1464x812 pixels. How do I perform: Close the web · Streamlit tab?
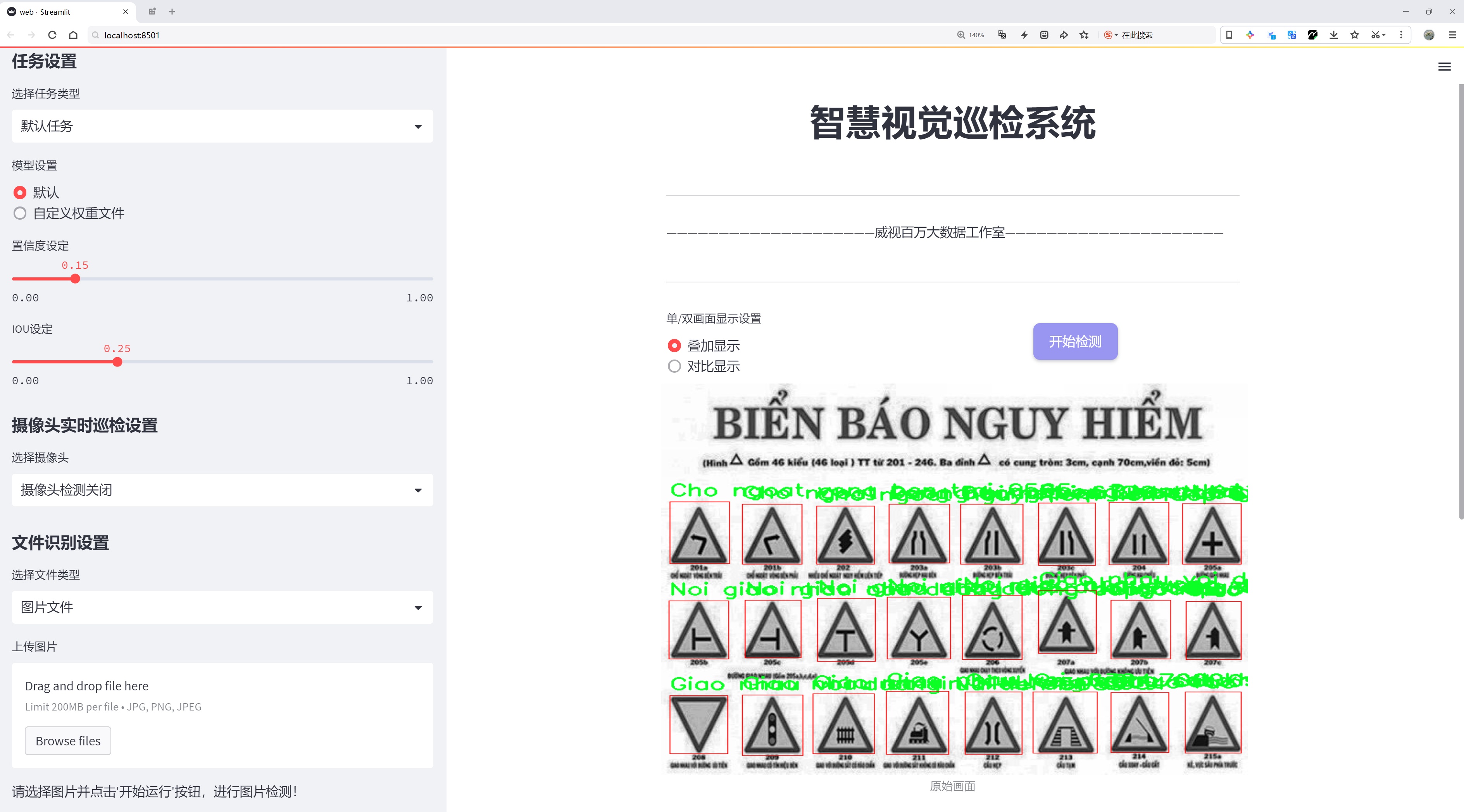[126, 11]
